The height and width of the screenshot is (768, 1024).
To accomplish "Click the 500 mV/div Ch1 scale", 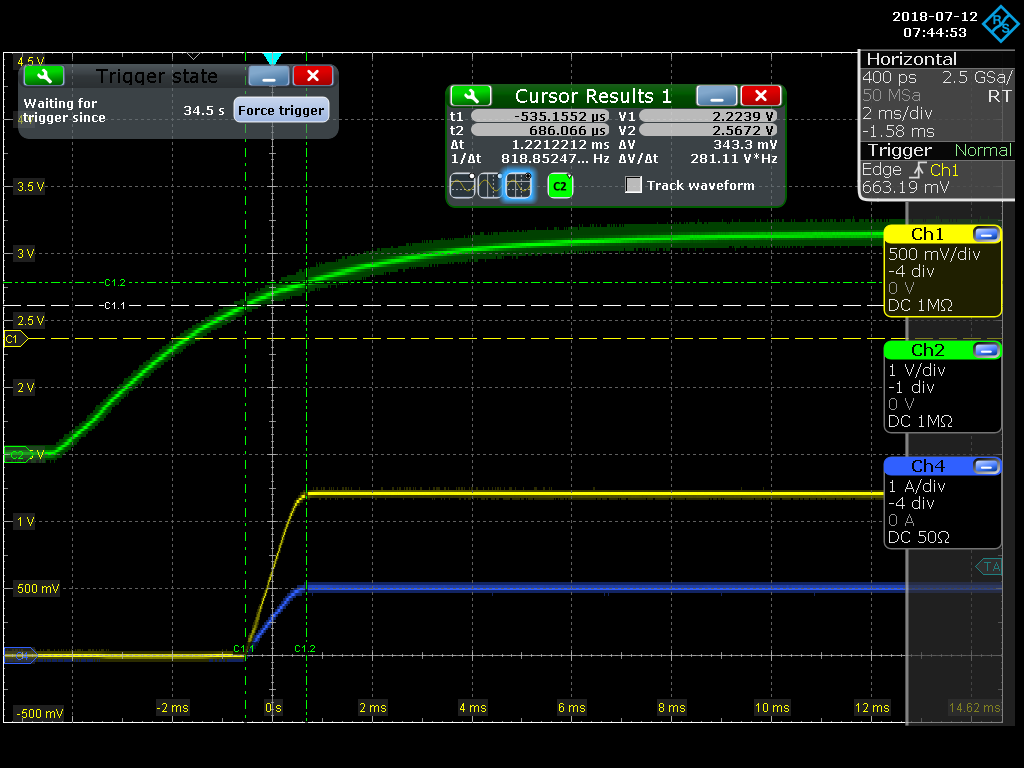I will click(x=935, y=254).
